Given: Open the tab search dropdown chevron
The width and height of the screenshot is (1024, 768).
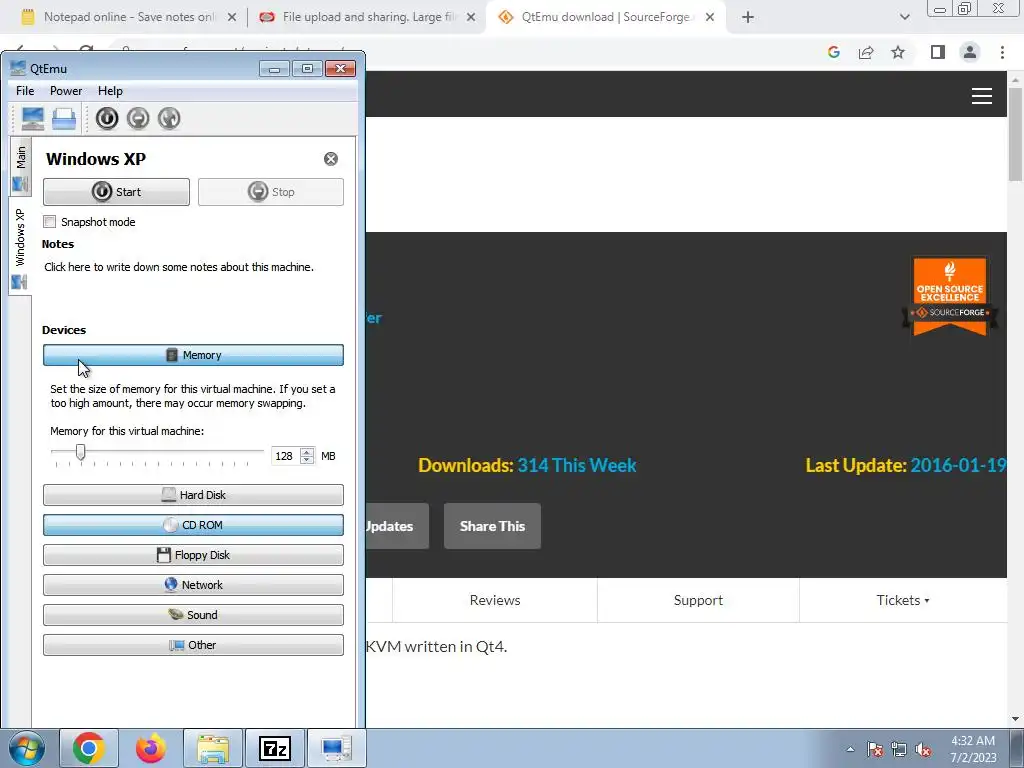Looking at the screenshot, I should pos(904,17).
